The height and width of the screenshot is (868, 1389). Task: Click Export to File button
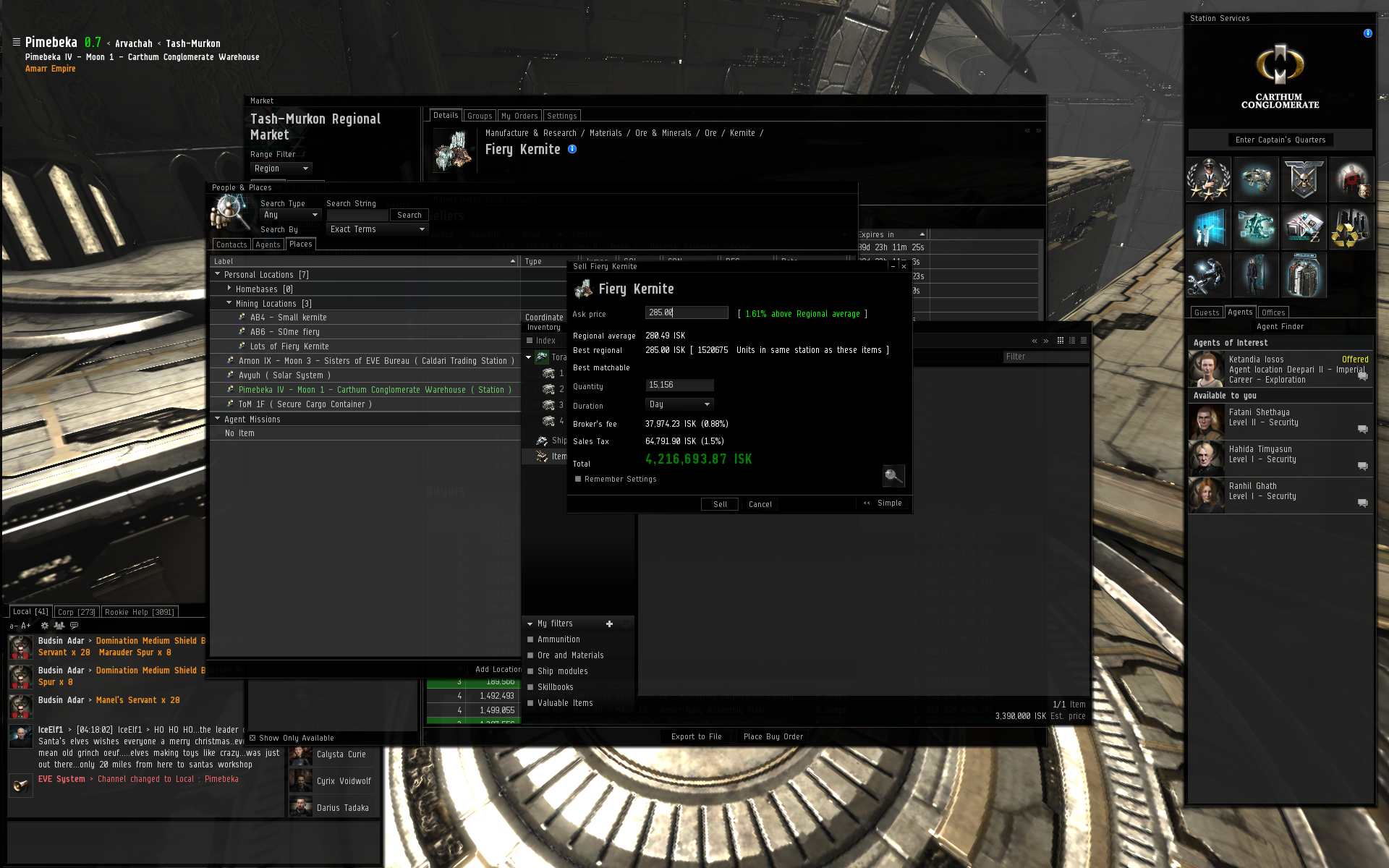[x=696, y=736]
